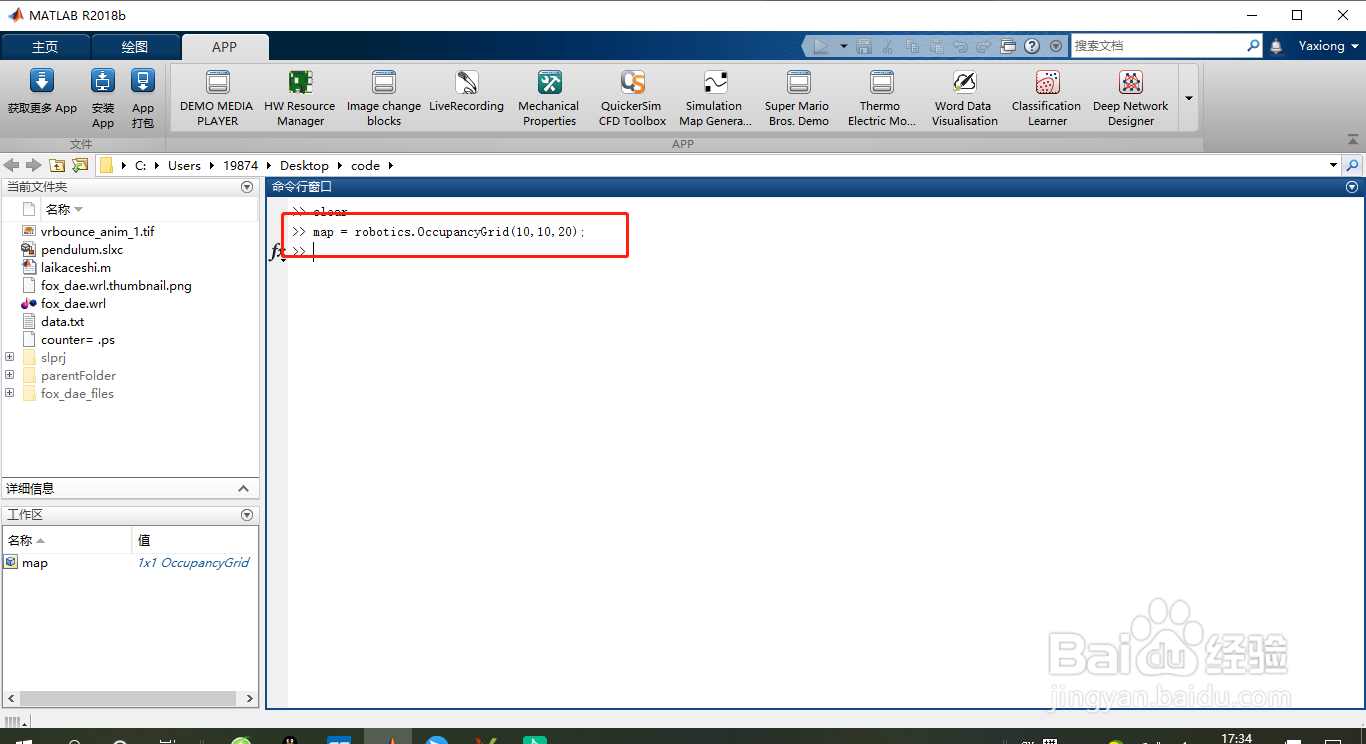Expand the fox_dae_files folder
The height and width of the screenshot is (744, 1366).
click(10, 393)
